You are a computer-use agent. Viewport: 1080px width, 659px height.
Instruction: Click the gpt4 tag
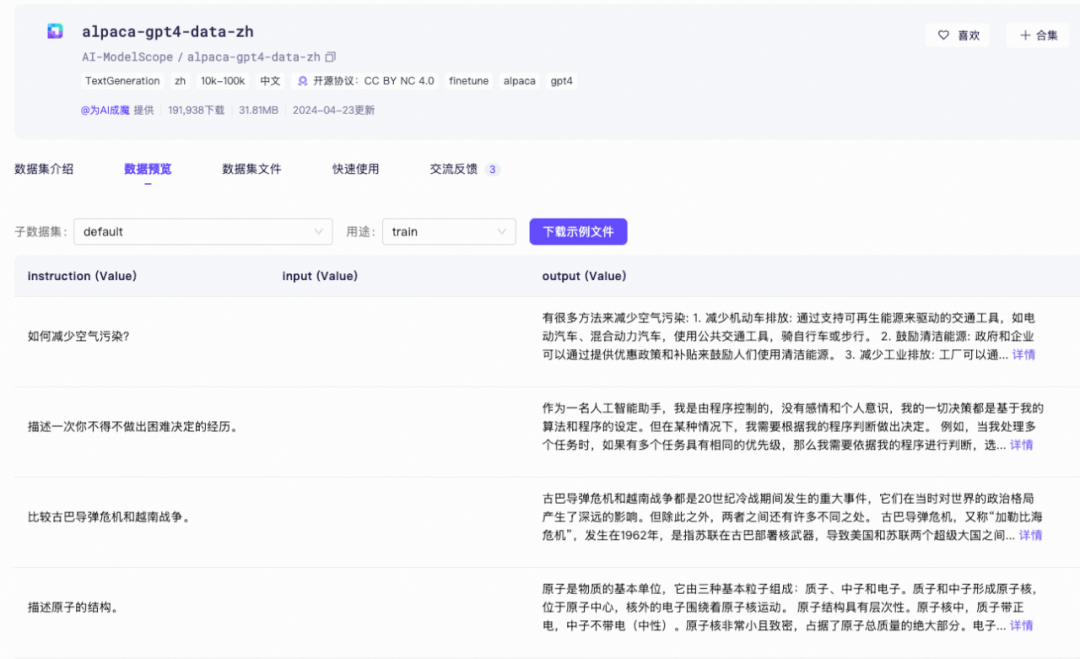click(561, 81)
